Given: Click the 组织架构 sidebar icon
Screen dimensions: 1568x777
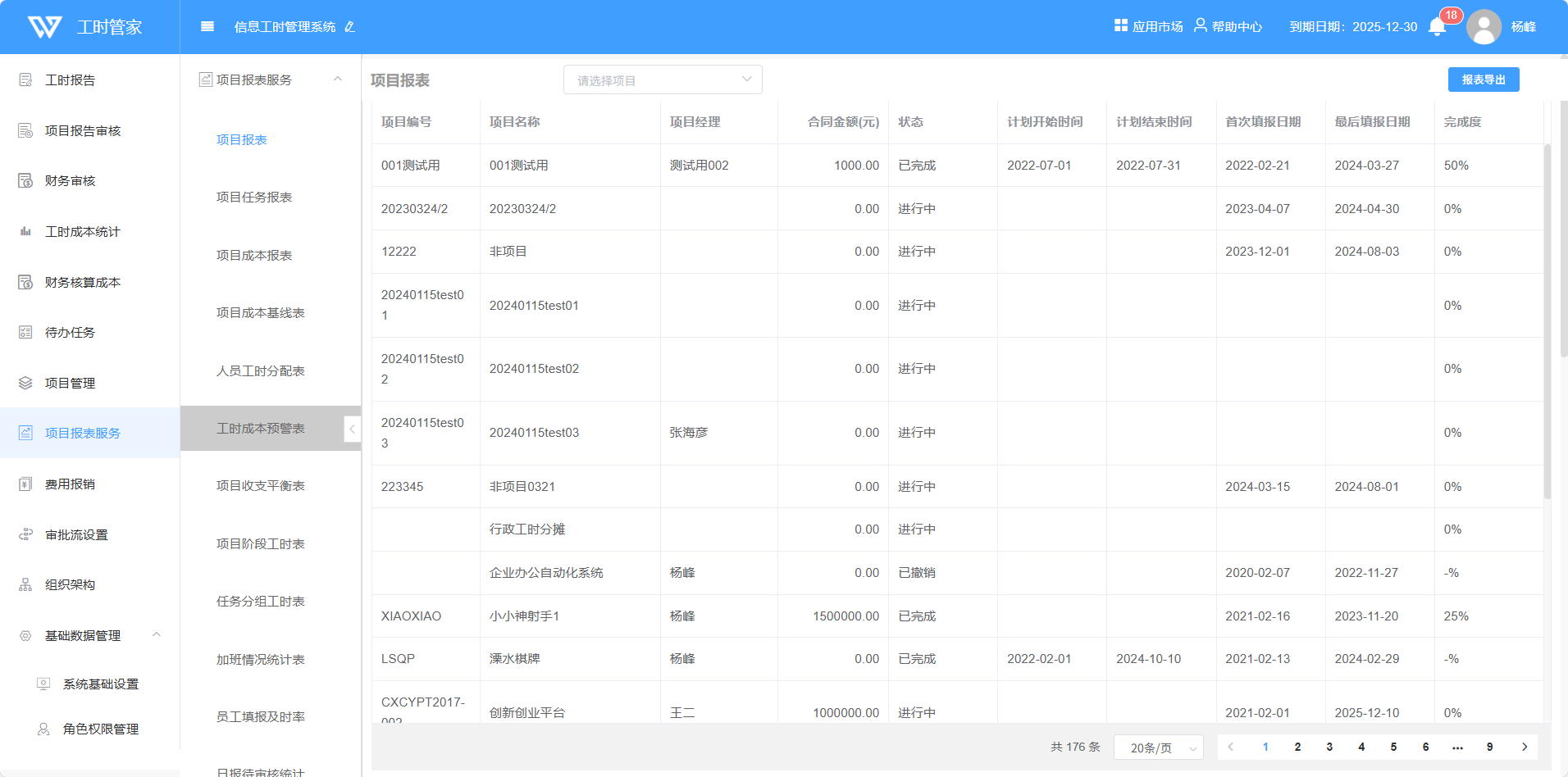Looking at the screenshot, I should point(25,585).
